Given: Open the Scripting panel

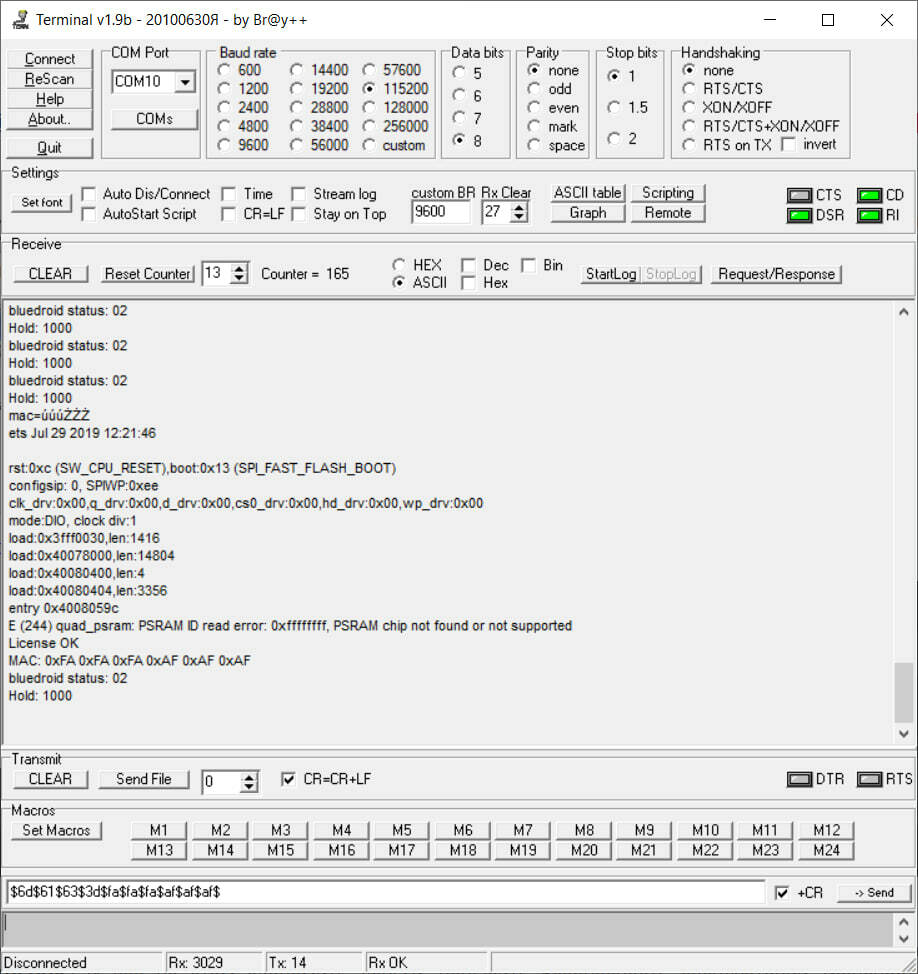Looking at the screenshot, I should pyautogui.click(x=668, y=193).
